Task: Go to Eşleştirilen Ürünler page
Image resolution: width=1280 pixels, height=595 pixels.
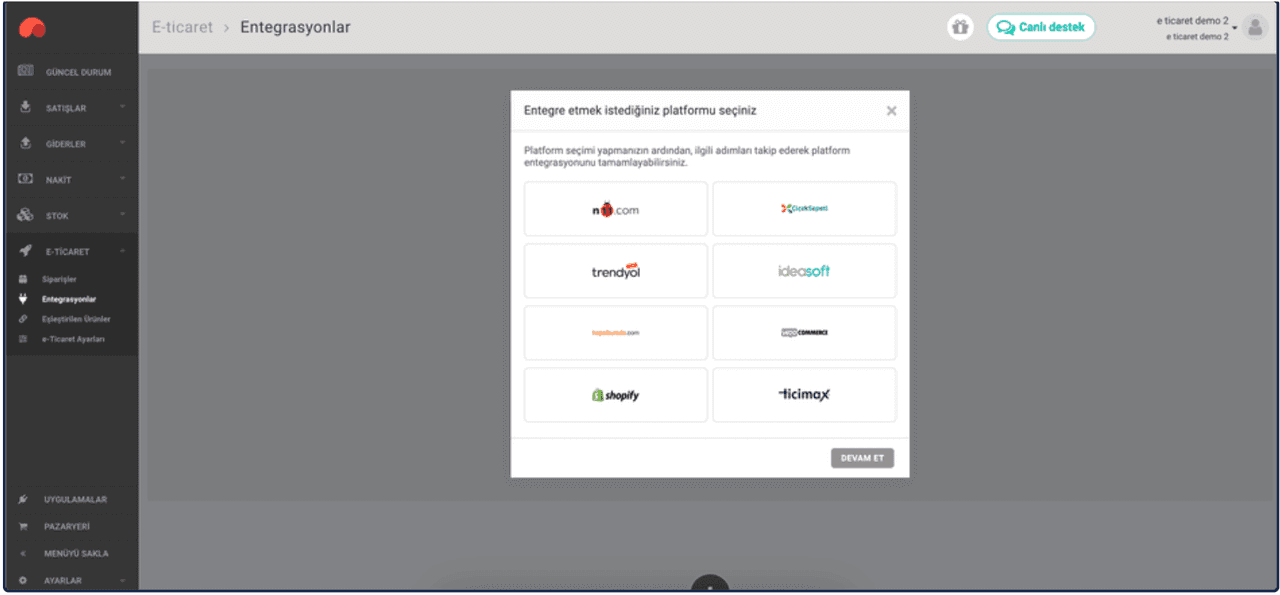Action: coord(76,319)
